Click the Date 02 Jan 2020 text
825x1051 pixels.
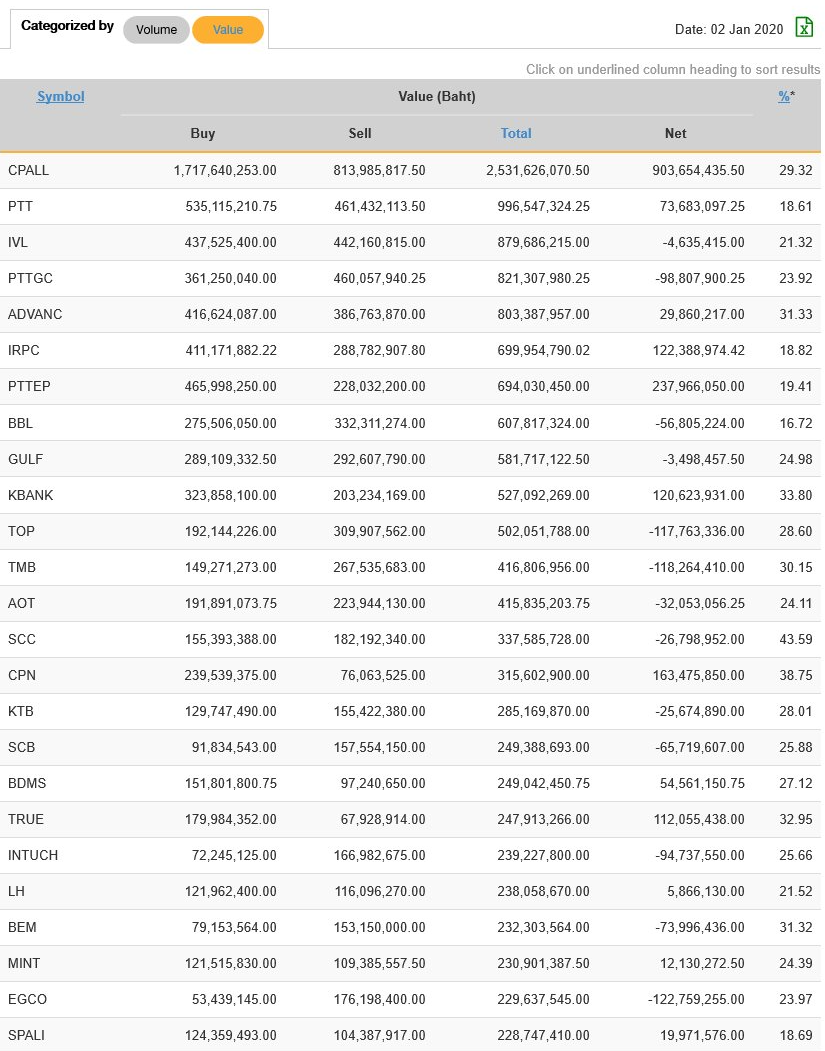[x=729, y=30]
